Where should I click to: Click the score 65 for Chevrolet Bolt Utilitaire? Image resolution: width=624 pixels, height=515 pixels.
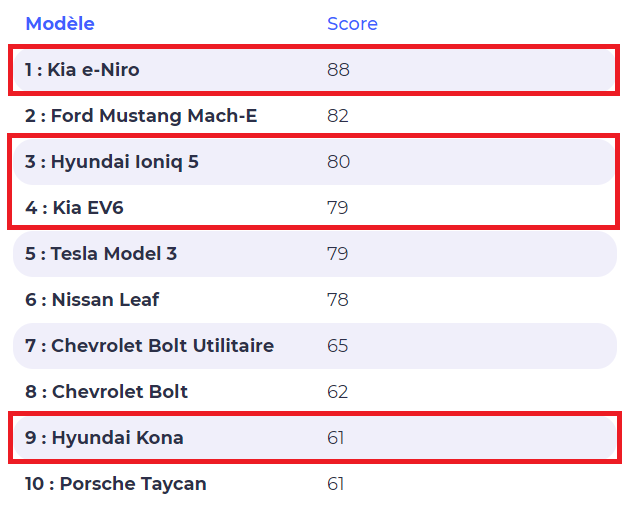(337, 346)
